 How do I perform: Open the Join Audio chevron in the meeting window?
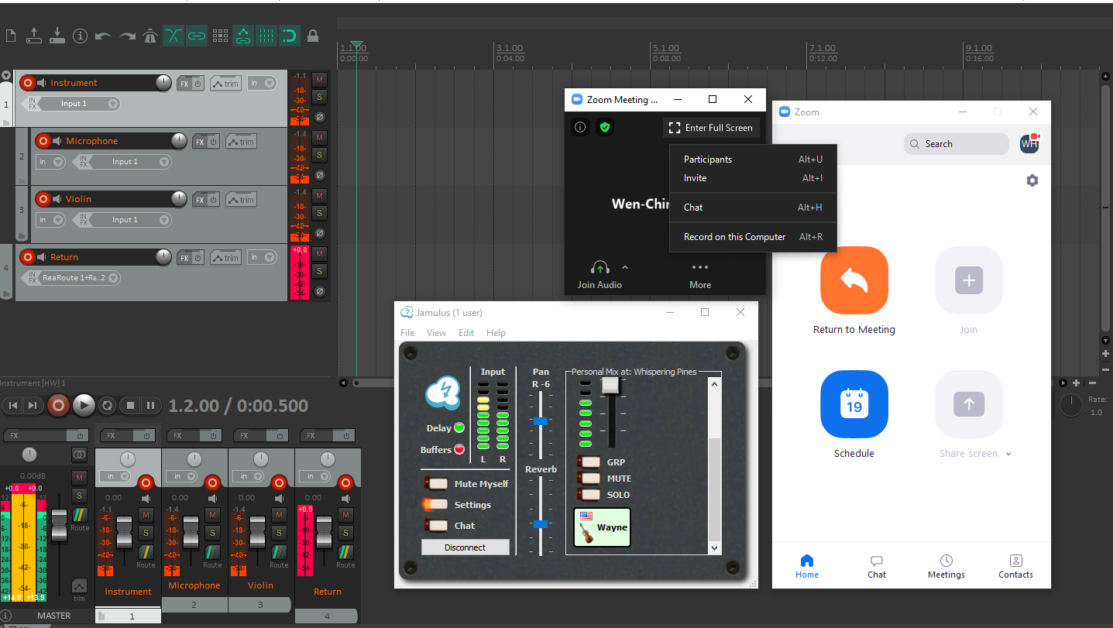coord(623,268)
